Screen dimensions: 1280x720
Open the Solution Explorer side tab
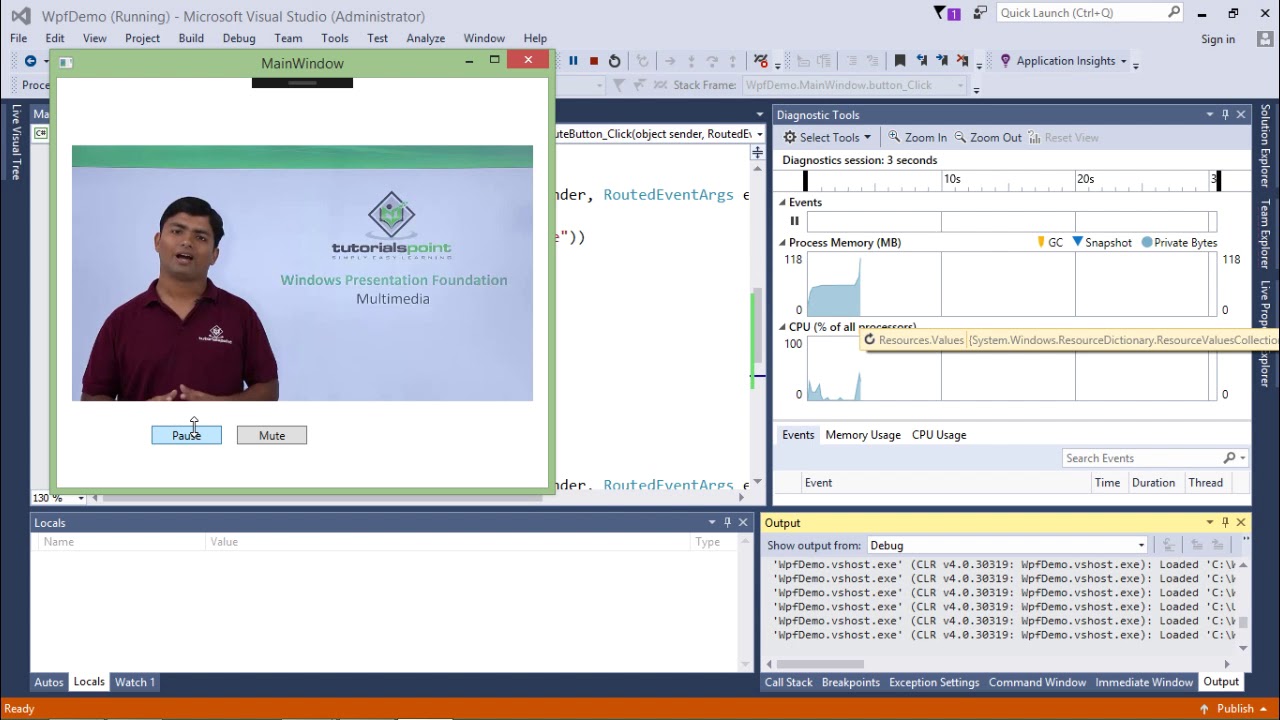[x=1265, y=146]
